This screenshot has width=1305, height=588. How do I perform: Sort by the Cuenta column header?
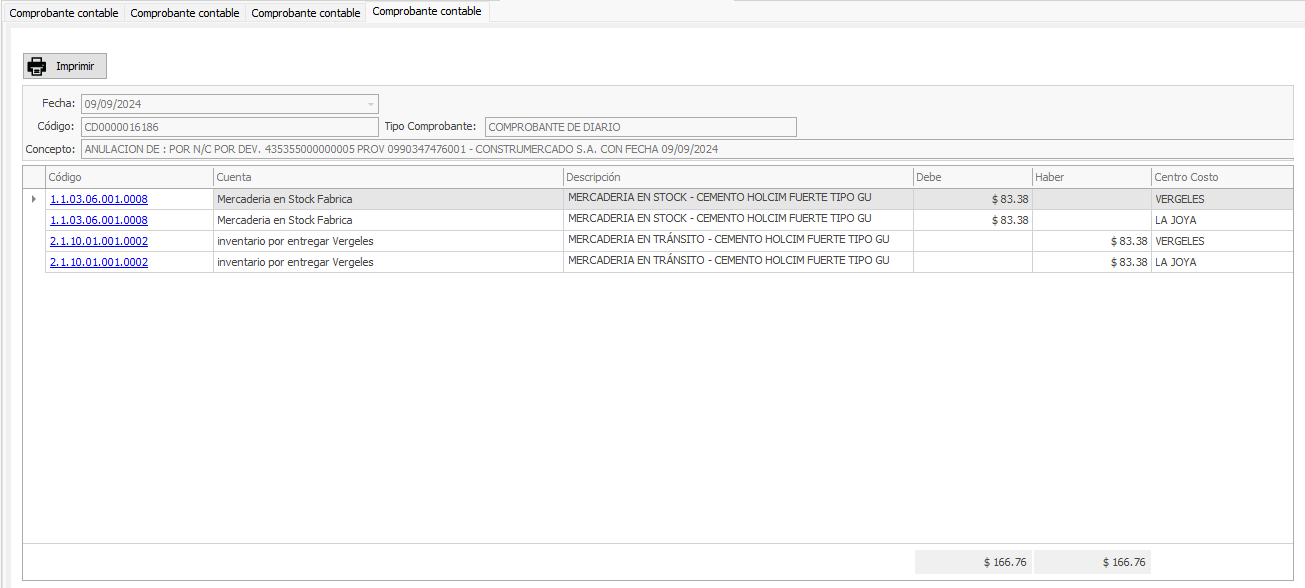point(388,177)
